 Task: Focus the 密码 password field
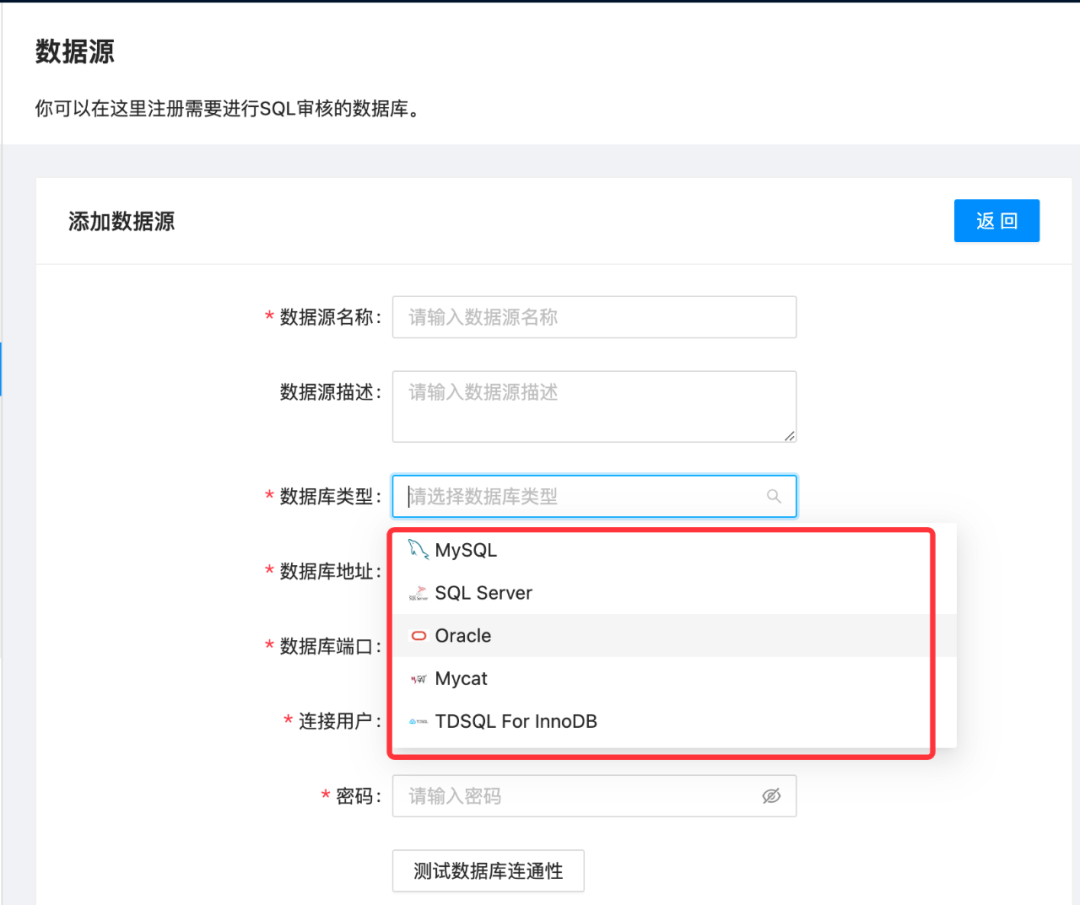click(x=594, y=796)
